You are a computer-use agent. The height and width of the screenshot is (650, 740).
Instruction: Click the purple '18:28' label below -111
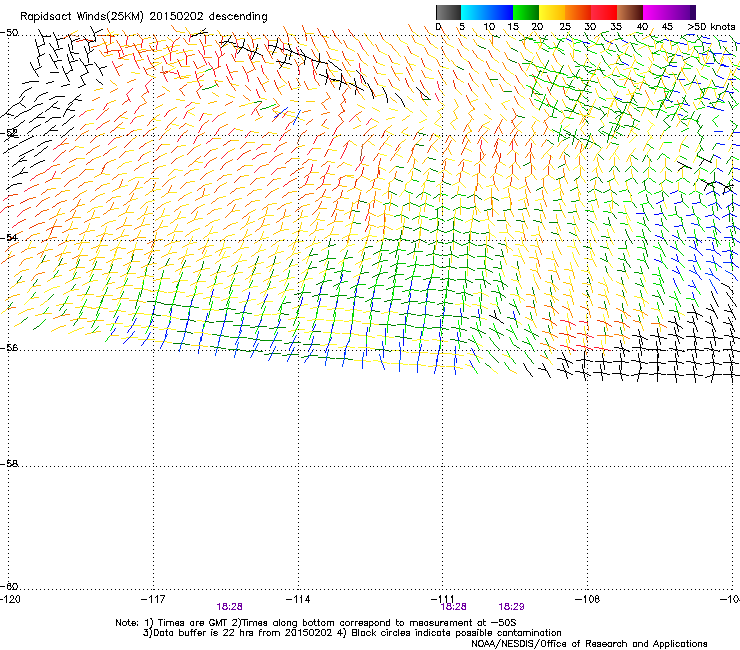tap(454, 607)
